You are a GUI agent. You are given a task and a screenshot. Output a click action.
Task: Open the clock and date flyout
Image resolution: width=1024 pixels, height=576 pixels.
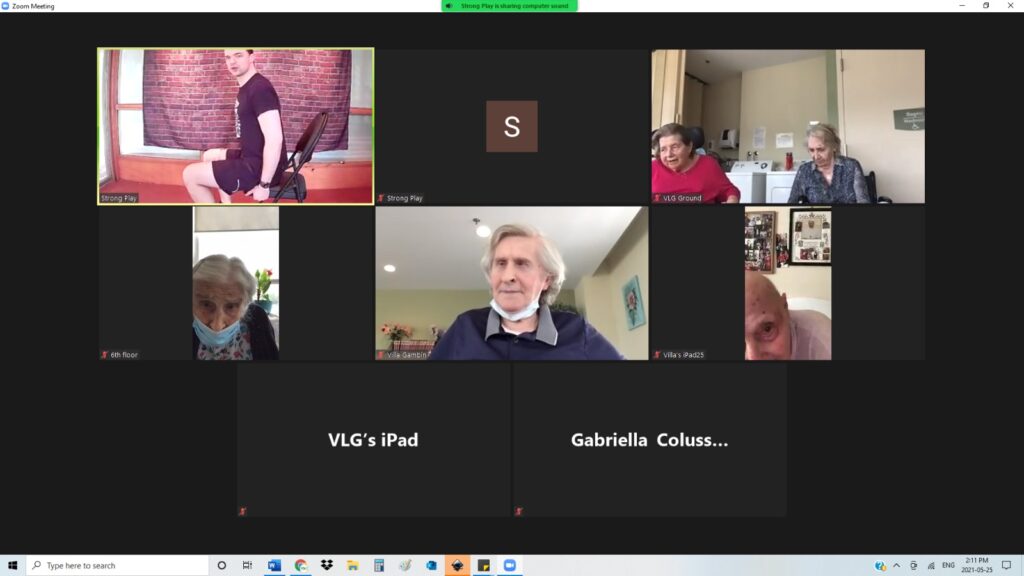[x=976, y=565]
